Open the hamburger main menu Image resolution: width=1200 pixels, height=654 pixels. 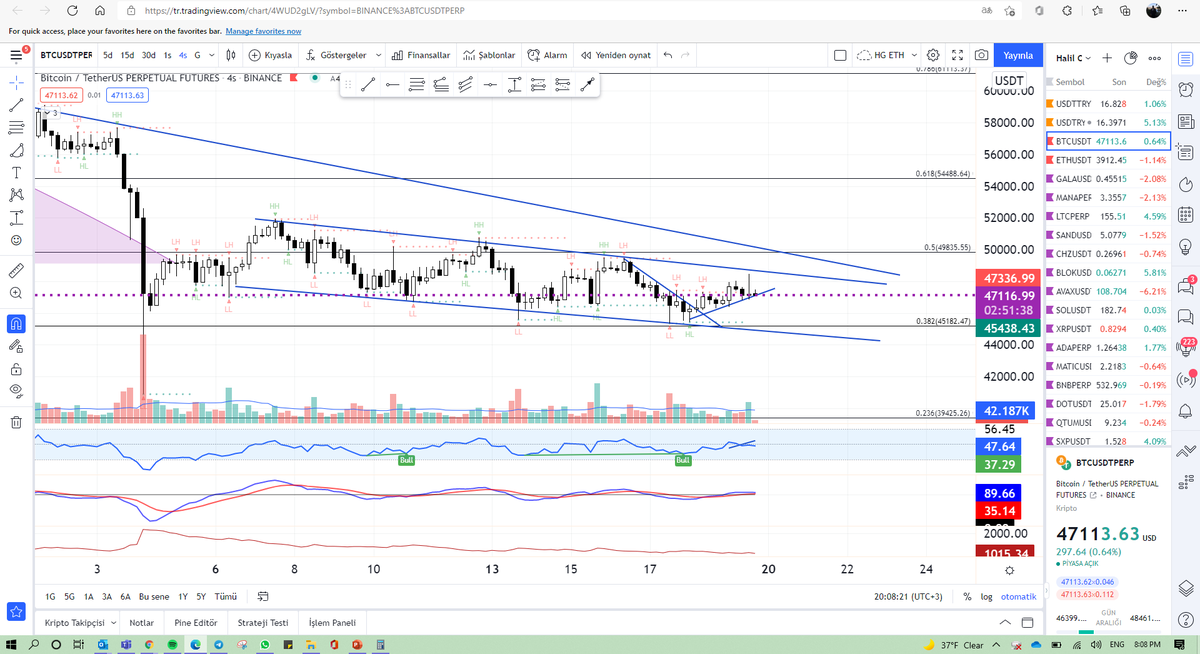[16, 55]
